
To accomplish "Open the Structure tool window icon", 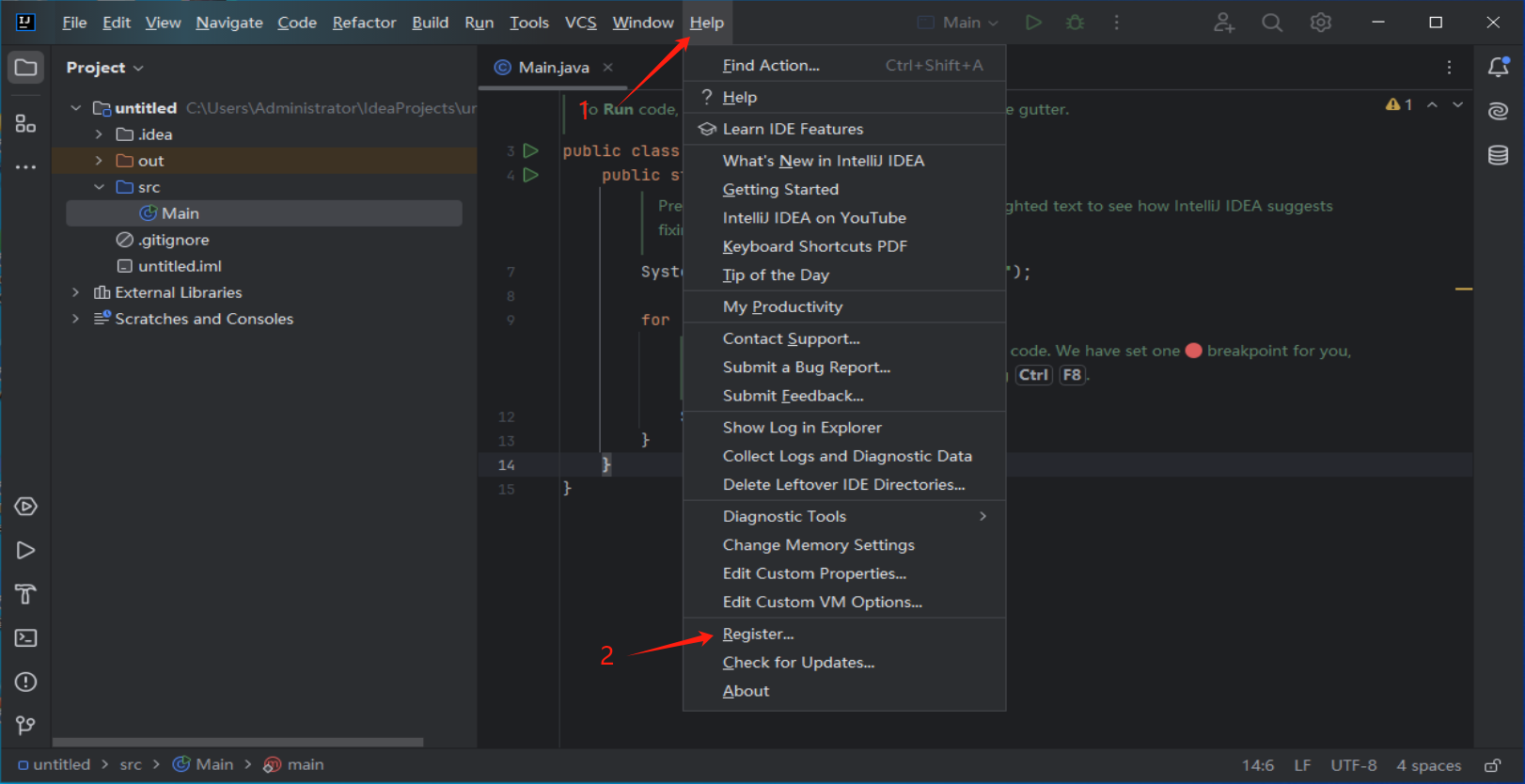I will pos(25,123).
